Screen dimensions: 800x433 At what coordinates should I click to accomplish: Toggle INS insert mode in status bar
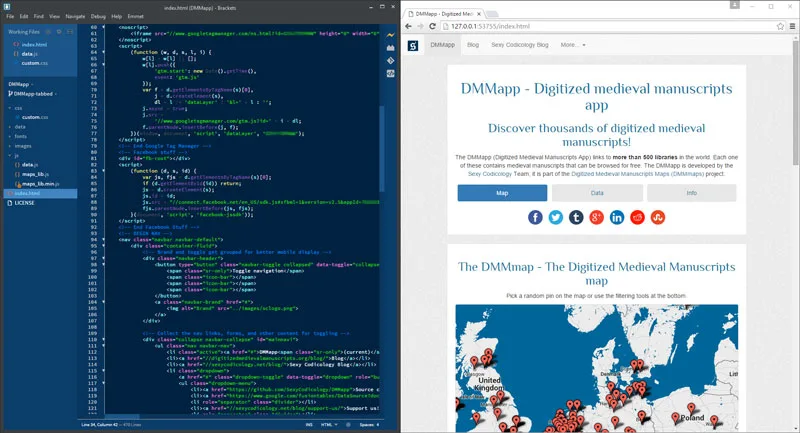click(309, 424)
